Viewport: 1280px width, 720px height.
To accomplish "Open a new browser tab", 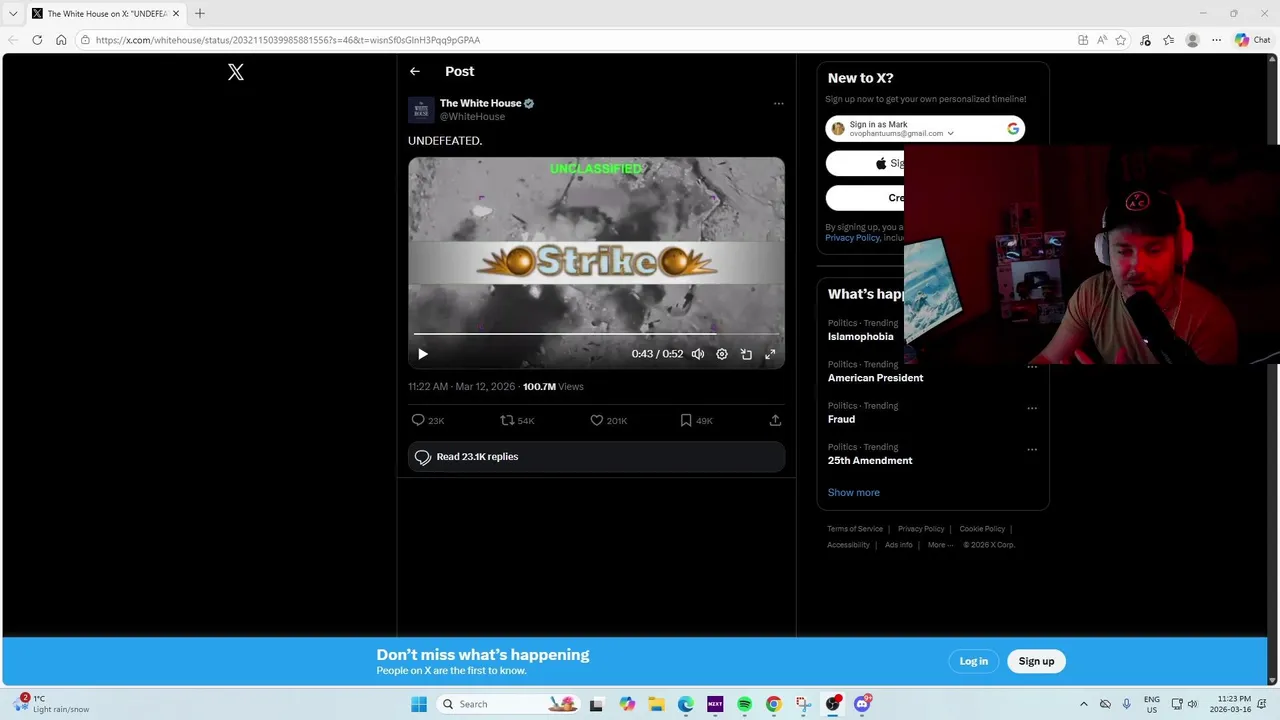I will [x=200, y=14].
